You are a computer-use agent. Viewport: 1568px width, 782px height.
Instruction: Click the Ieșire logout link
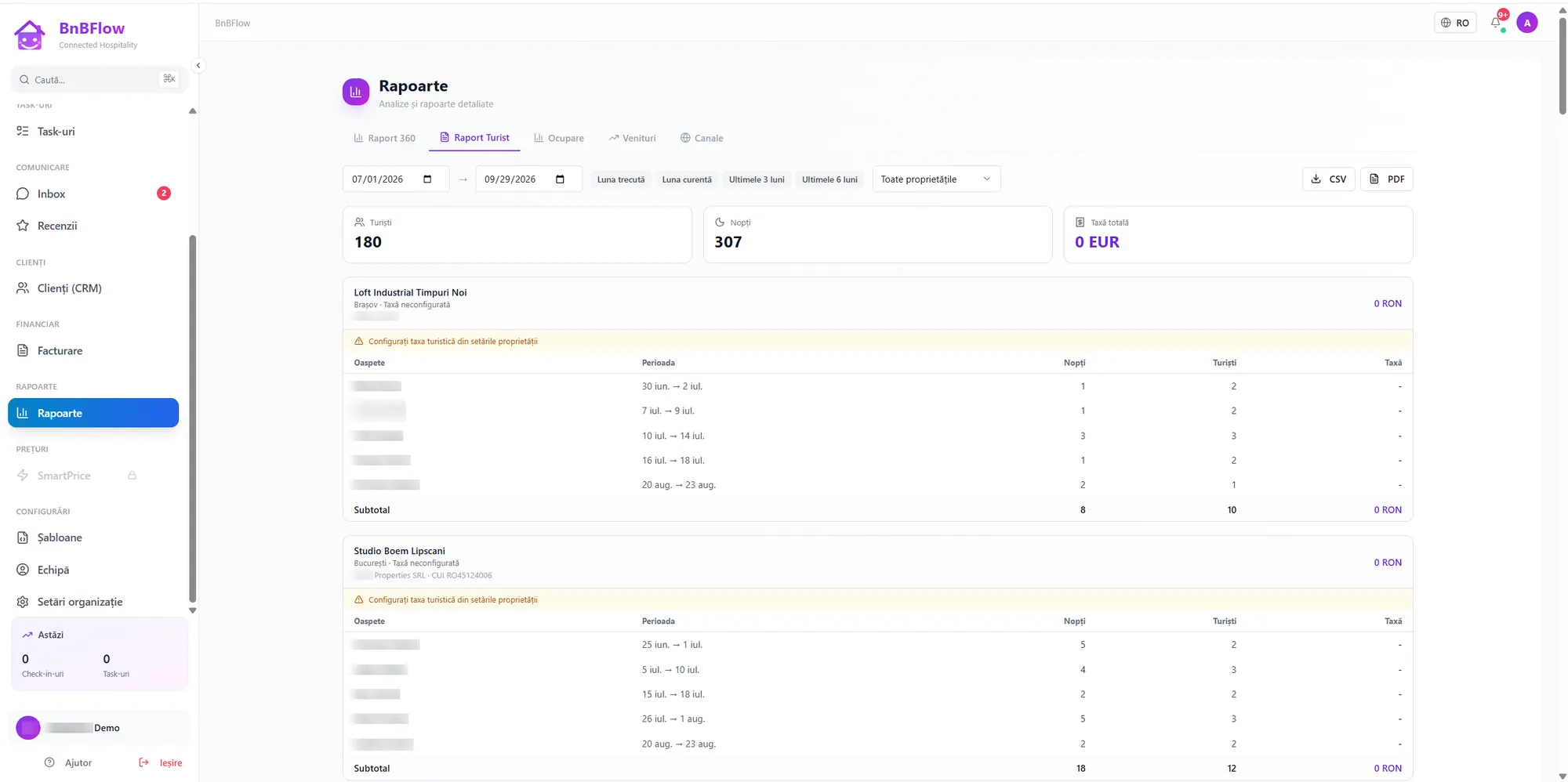pyautogui.click(x=161, y=762)
